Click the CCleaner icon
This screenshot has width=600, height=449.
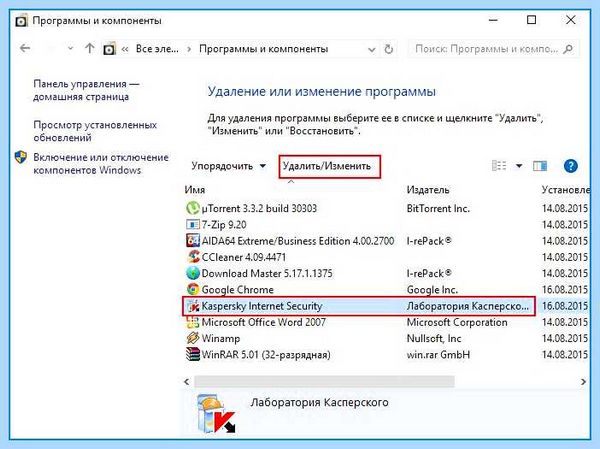[193, 257]
